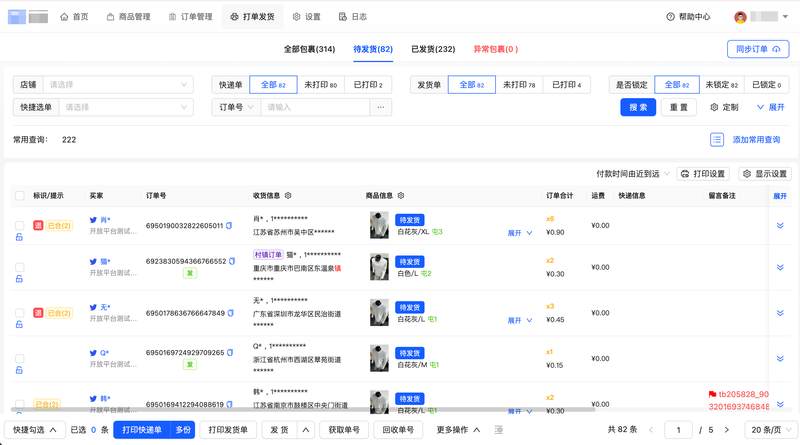
Task: Click gear icon next to 收货信息 column header
Action: (289, 196)
